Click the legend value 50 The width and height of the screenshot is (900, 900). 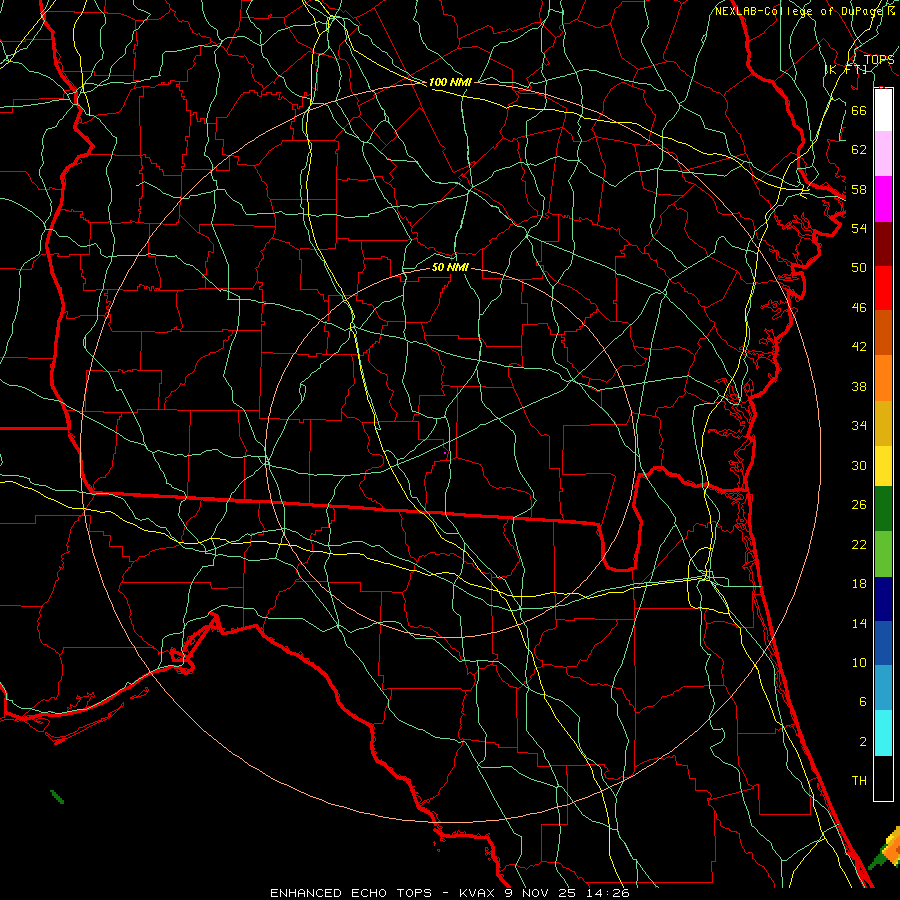[x=859, y=267]
